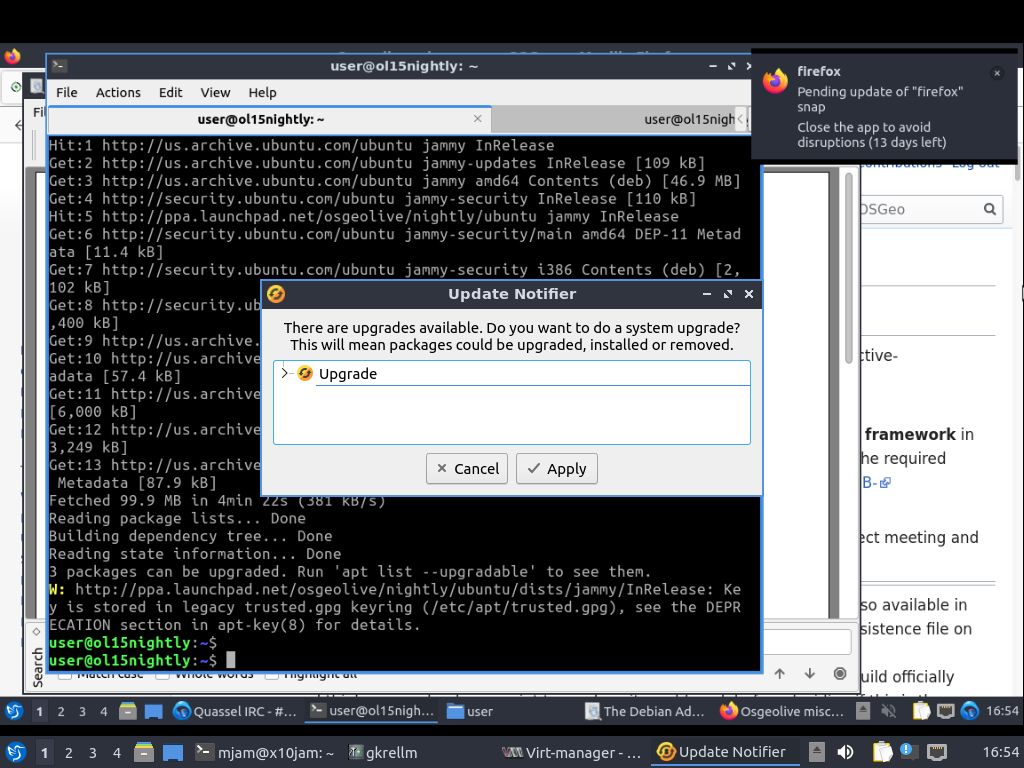Click the Firefox icon in the snap notification
1024x768 pixels.
pyautogui.click(x=775, y=82)
